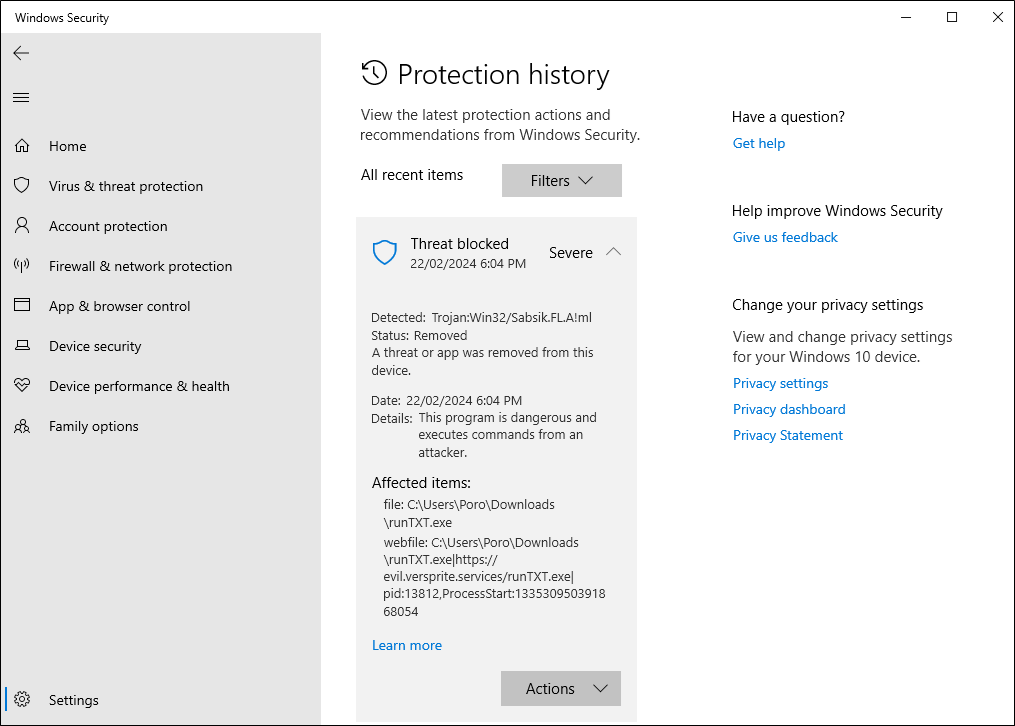Open Settings label in sidebar
This screenshot has height=726, width=1015.
pyautogui.click(x=74, y=700)
